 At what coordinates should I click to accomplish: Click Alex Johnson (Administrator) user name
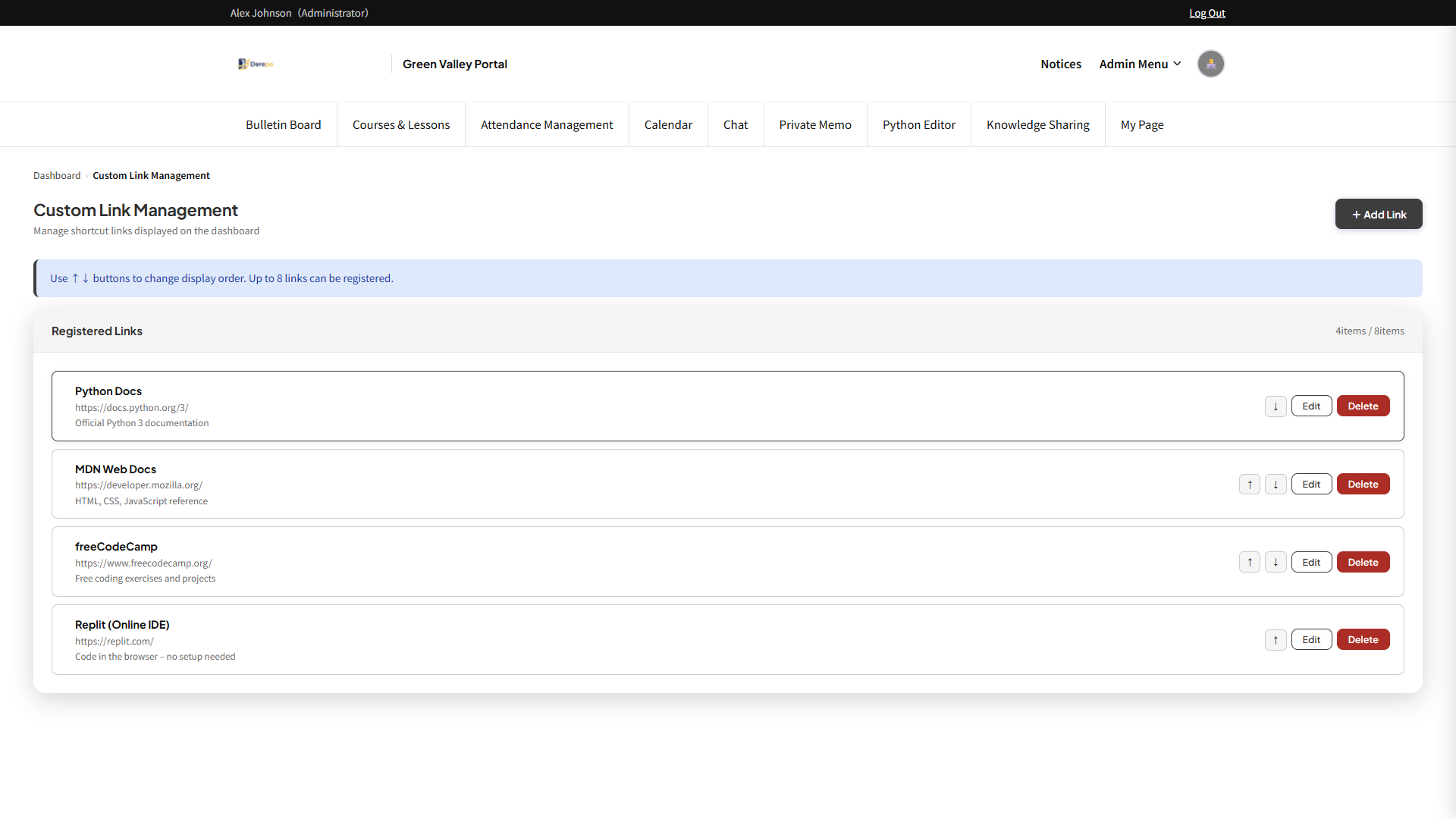(300, 13)
